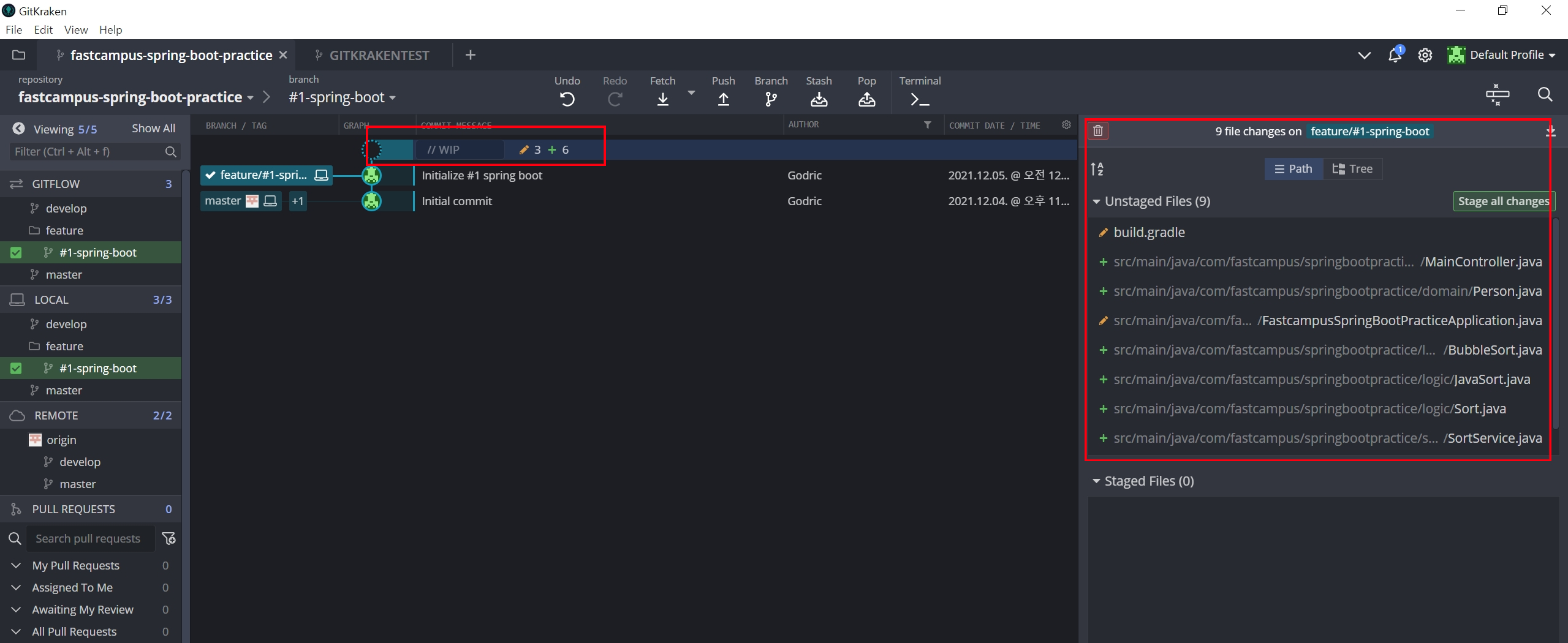Toggle checkbox for #1-spring-boot under GITFLOW
Image resolution: width=1568 pixels, height=643 pixels.
[16, 252]
